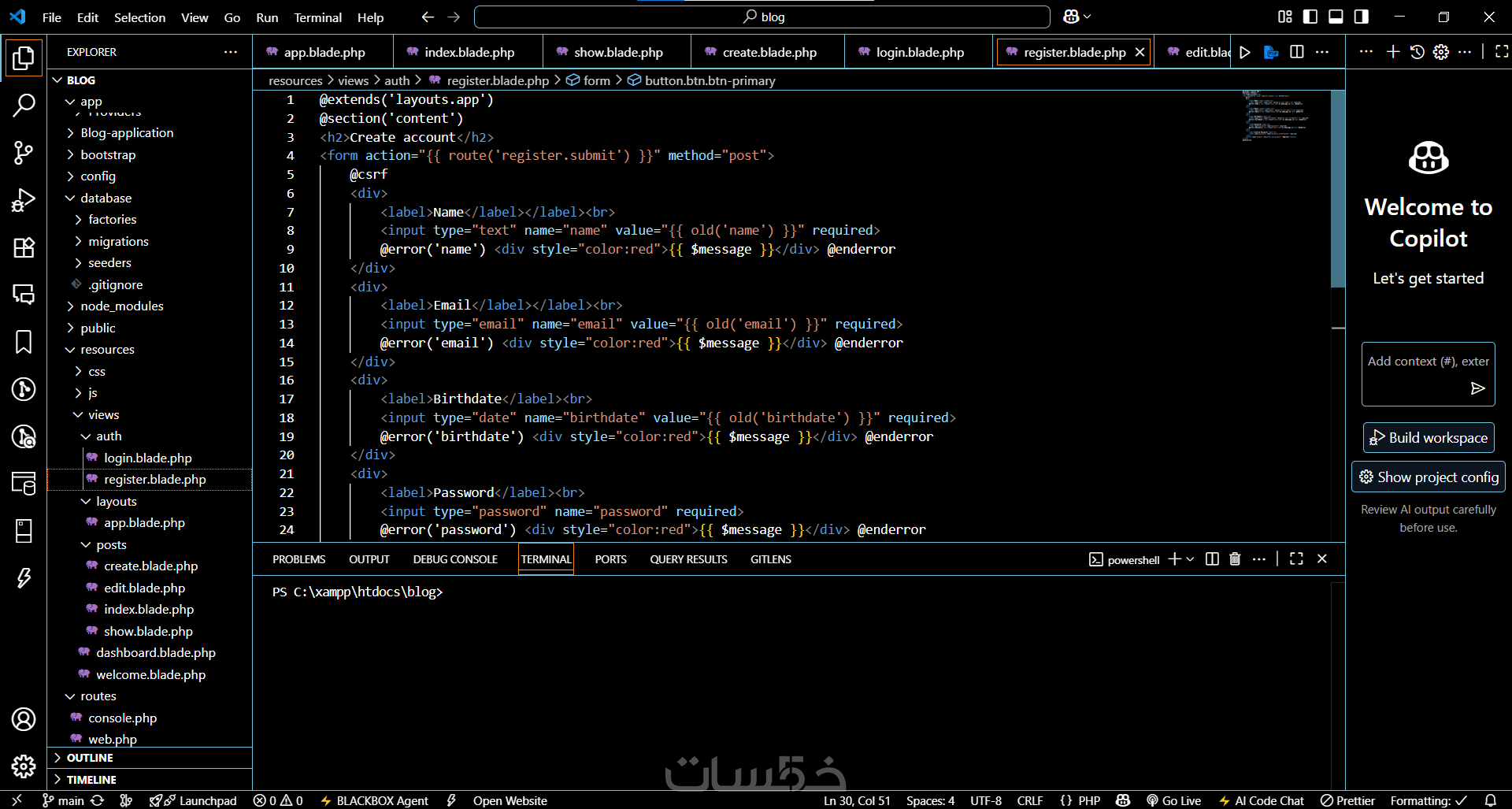Switch to the PROBLEMS panel tab
Image resolution: width=1512 pixels, height=809 pixels.
point(298,559)
